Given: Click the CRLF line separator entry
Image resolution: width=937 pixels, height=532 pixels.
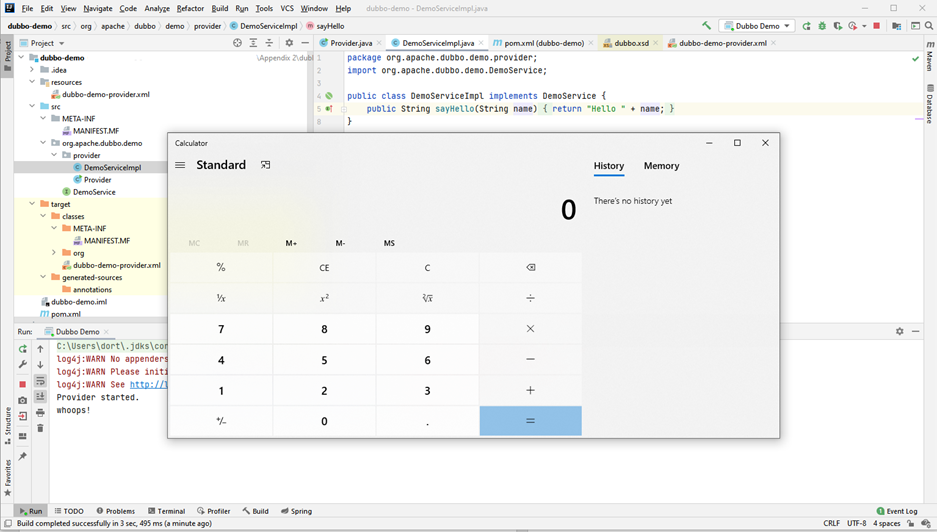Looking at the screenshot, I should click(831, 523).
